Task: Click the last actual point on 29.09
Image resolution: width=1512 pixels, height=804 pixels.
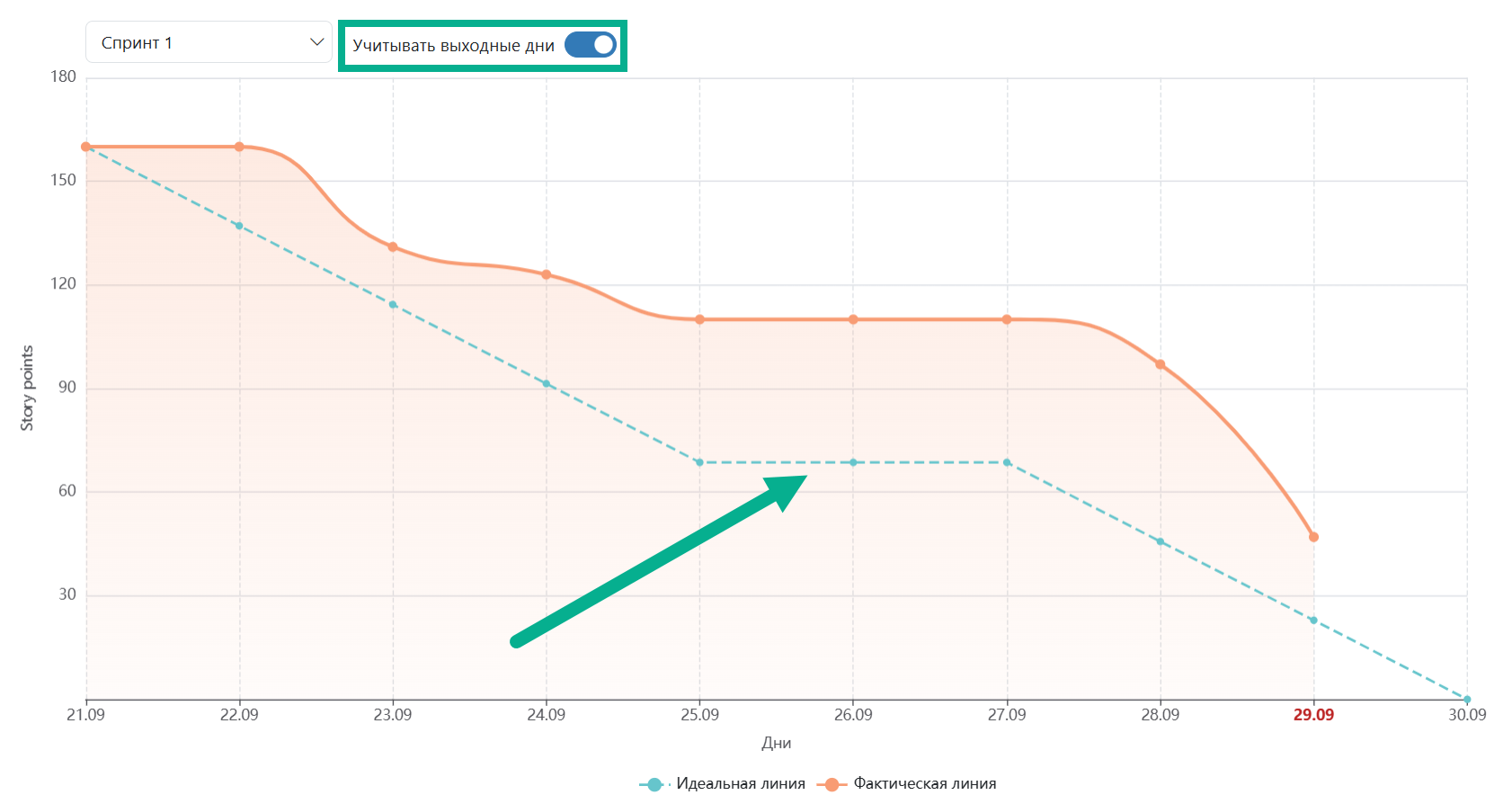Action: (1313, 537)
